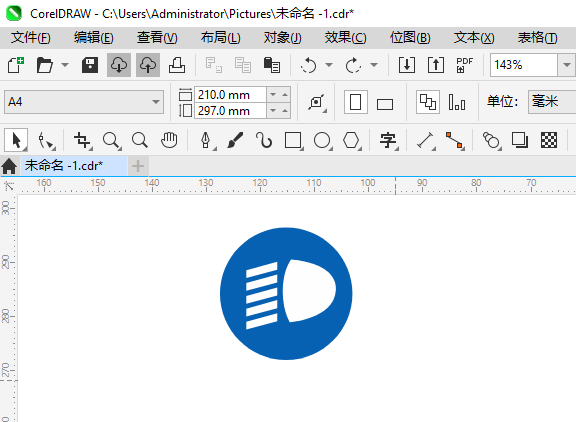The width and height of the screenshot is (576, 422).
Task: Open the zoom level dropdown arrow
Action: 566,65
